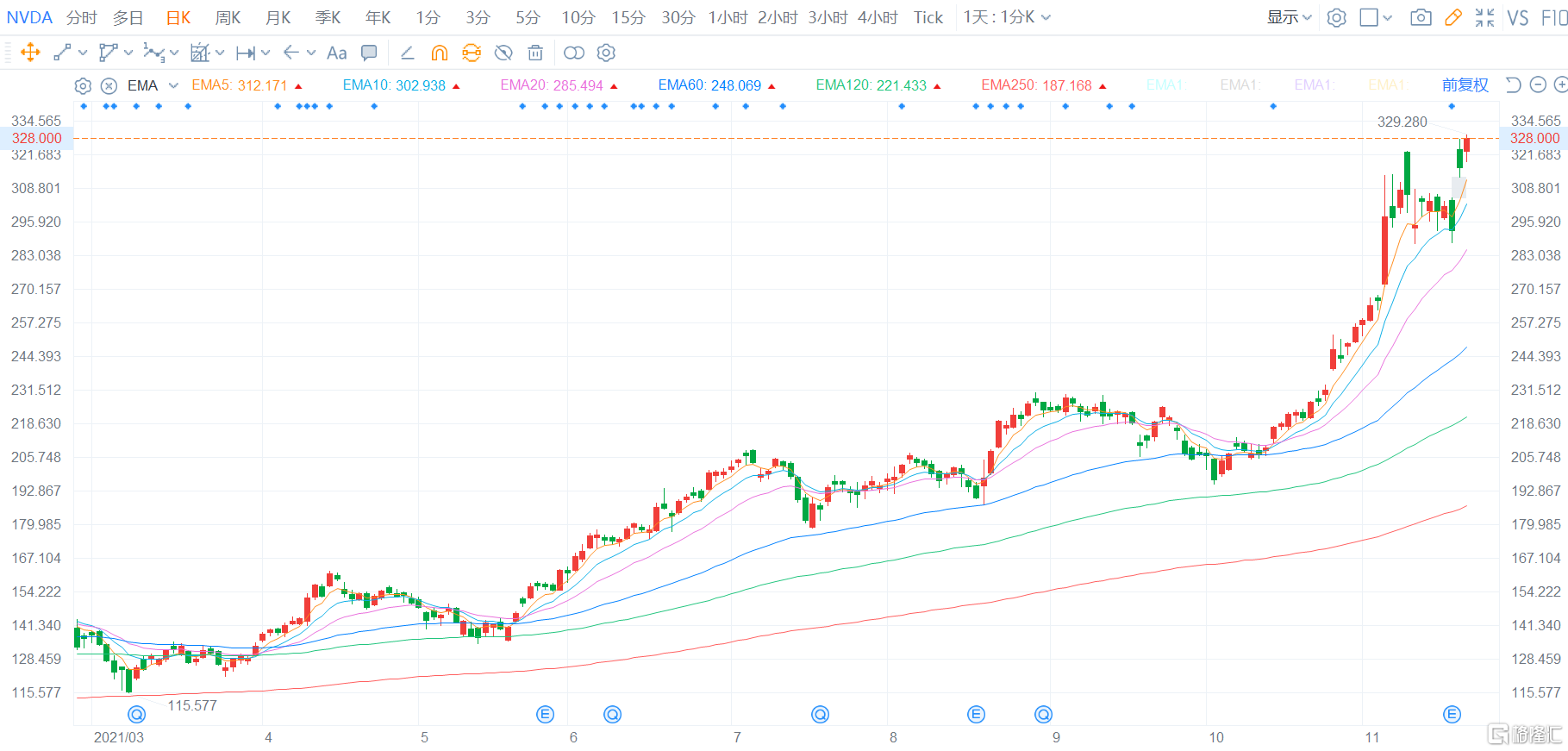
Task: Open the 显示 display dropdown
Action: coord(1289,17)
